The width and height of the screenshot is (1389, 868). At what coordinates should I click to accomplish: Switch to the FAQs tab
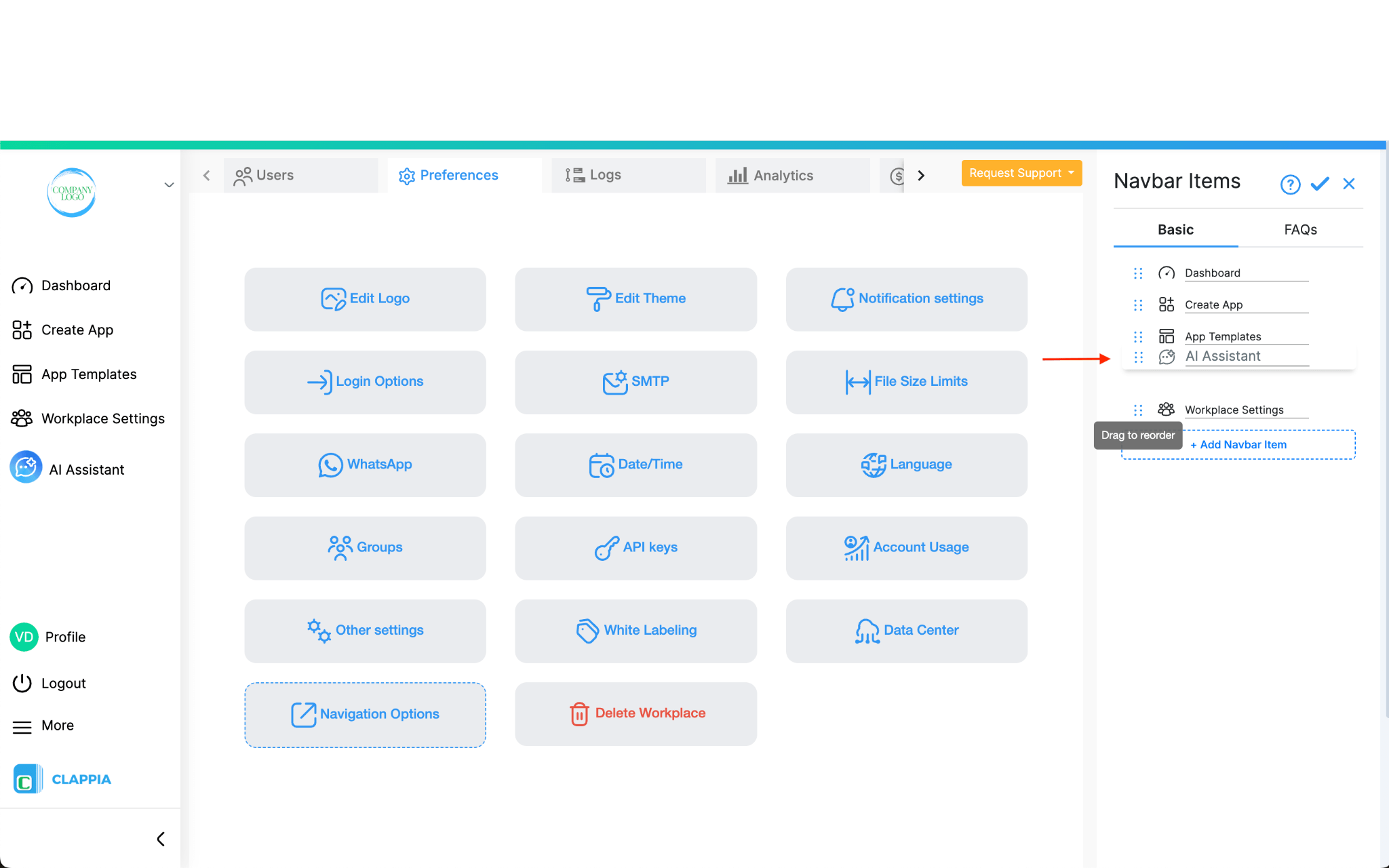[x=1300, y=230]
